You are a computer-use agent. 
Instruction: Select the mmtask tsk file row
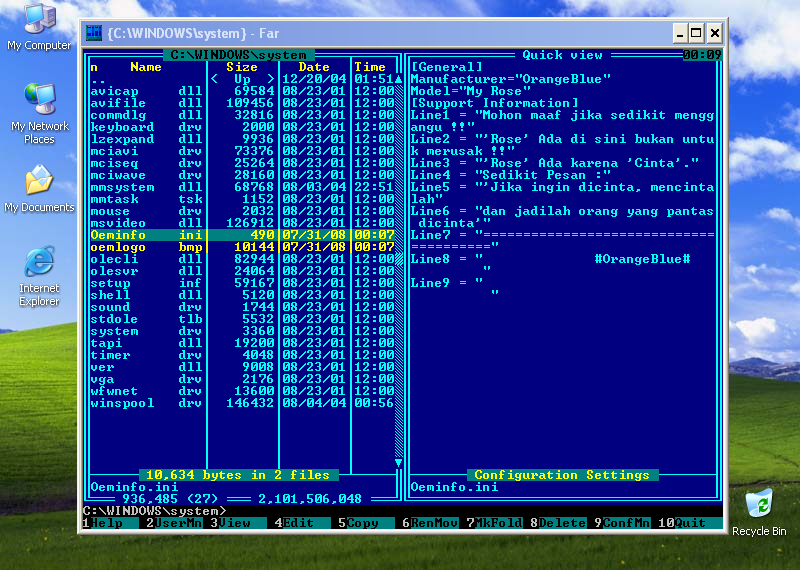(x=242, y=199)
